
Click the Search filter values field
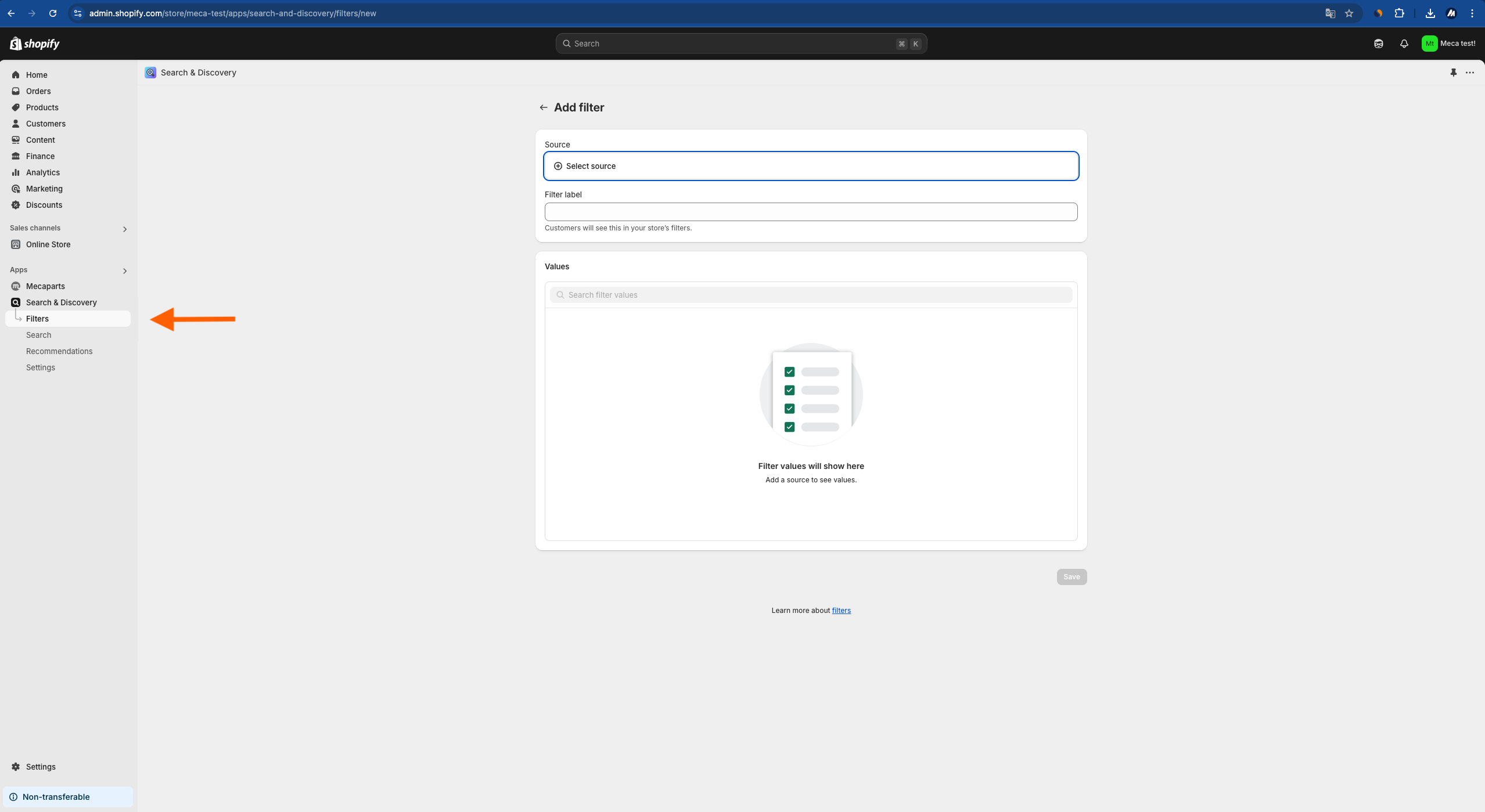(x=811, y=295)
